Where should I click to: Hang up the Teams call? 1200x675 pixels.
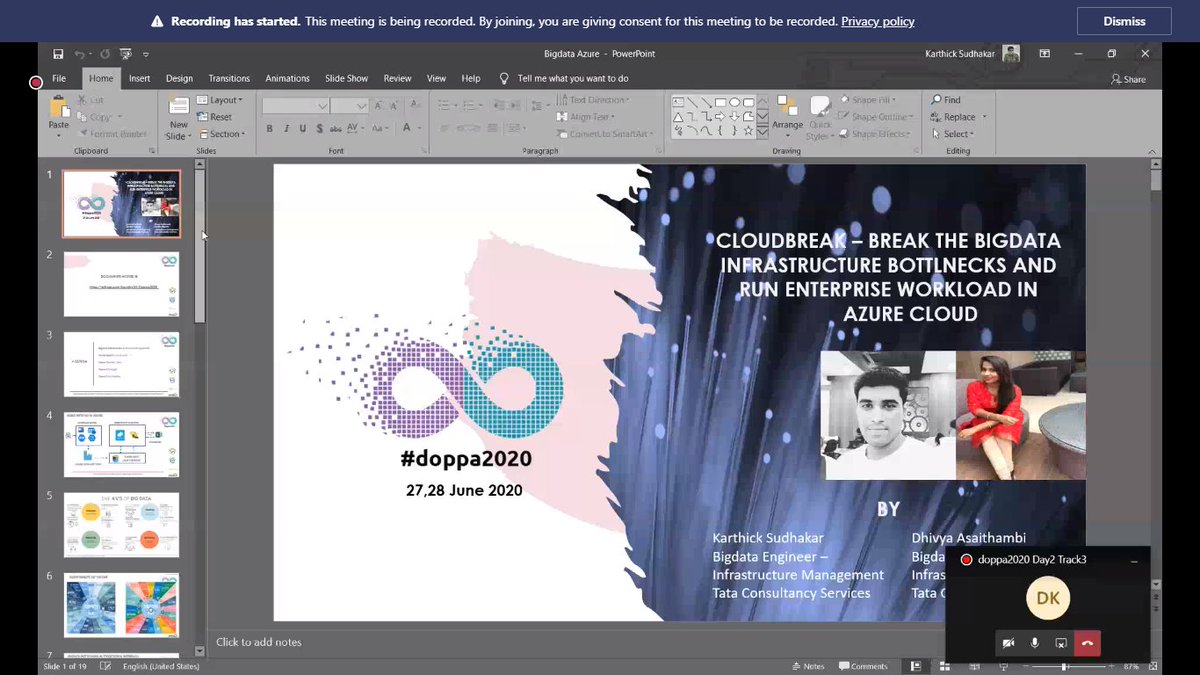click(1087, 643)
